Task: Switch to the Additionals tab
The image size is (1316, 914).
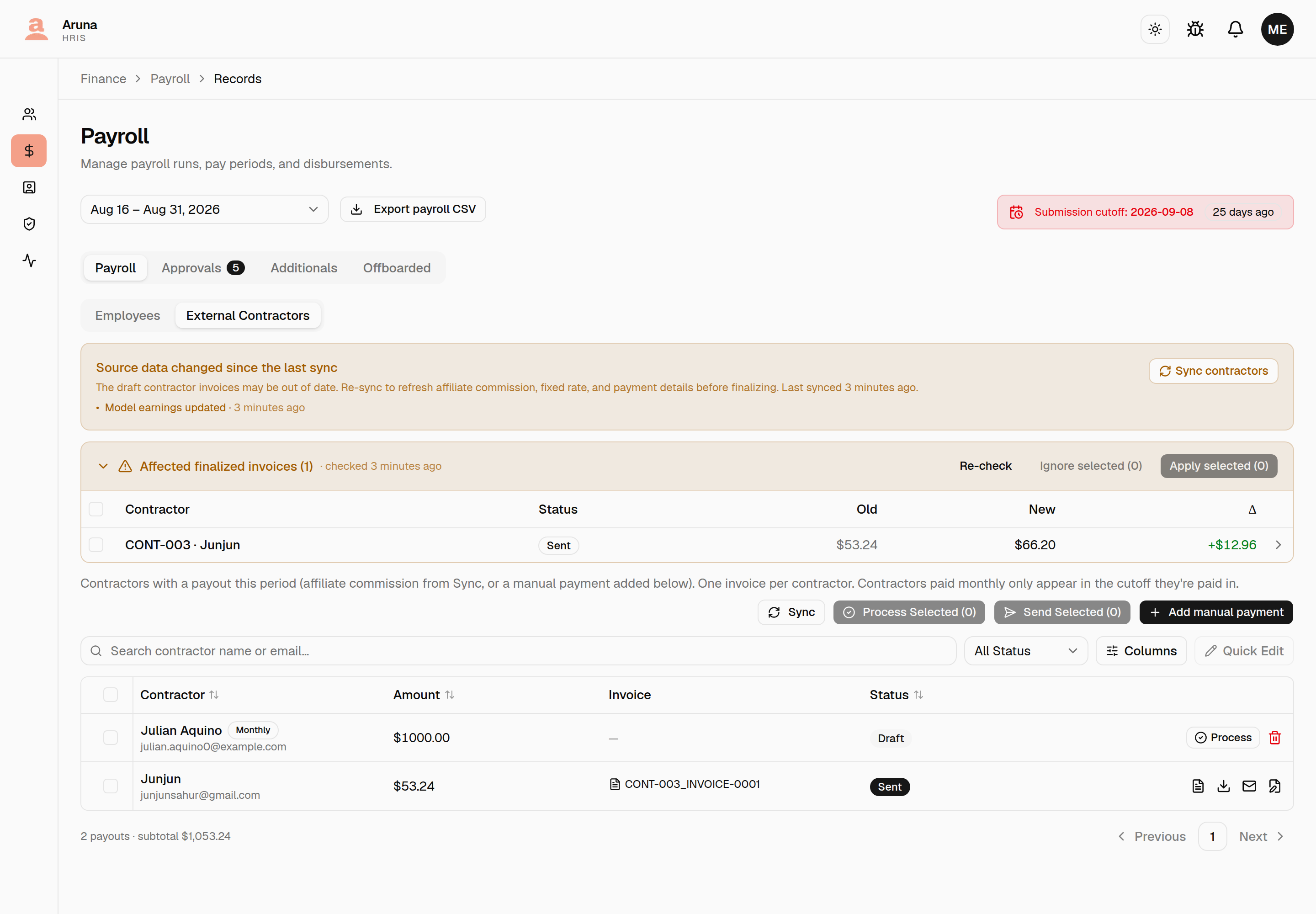Action: coord(303,267)
